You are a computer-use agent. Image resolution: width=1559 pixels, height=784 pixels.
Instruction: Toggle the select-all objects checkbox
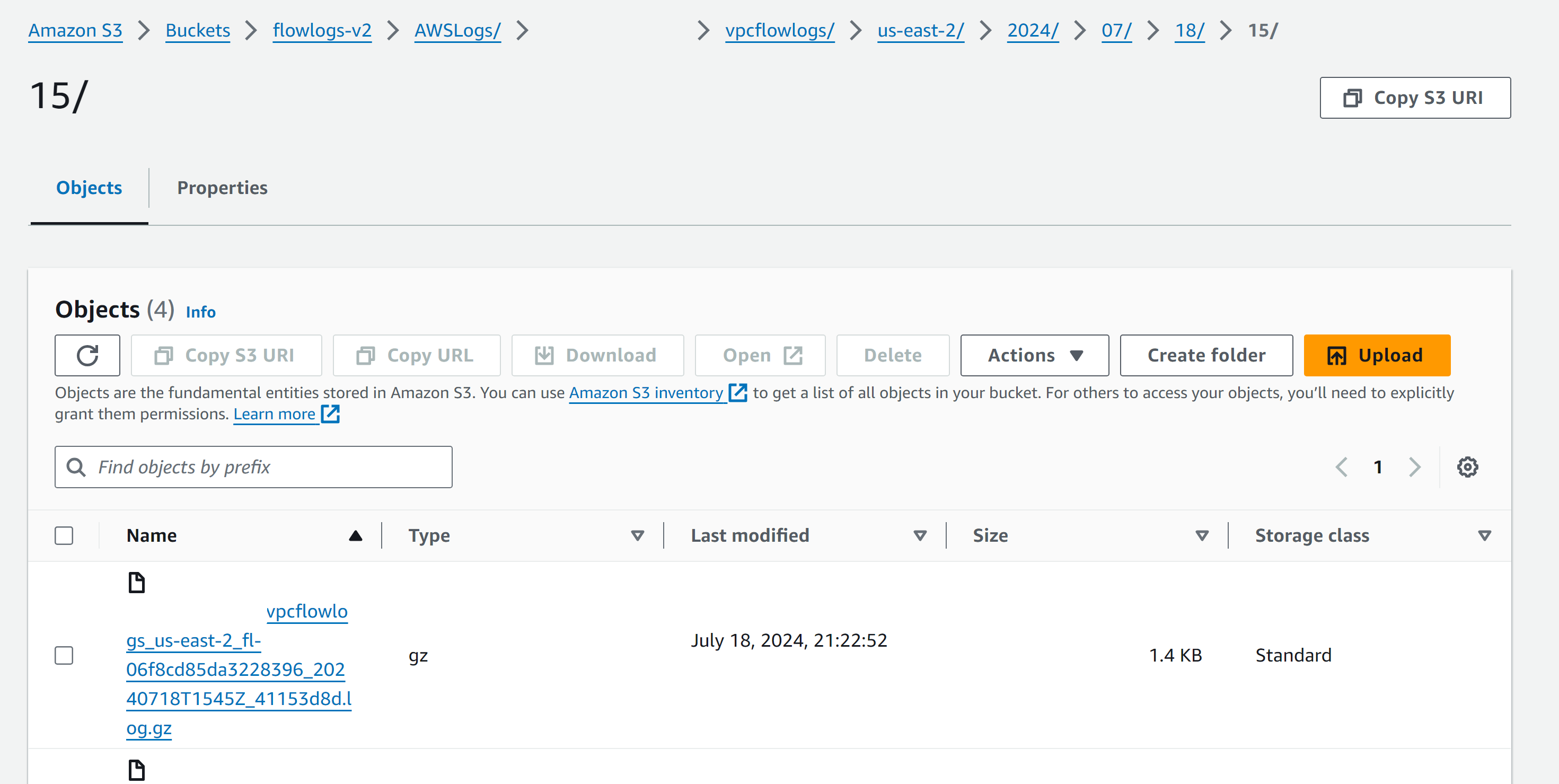pyautogui.click(x=64, y=535)
